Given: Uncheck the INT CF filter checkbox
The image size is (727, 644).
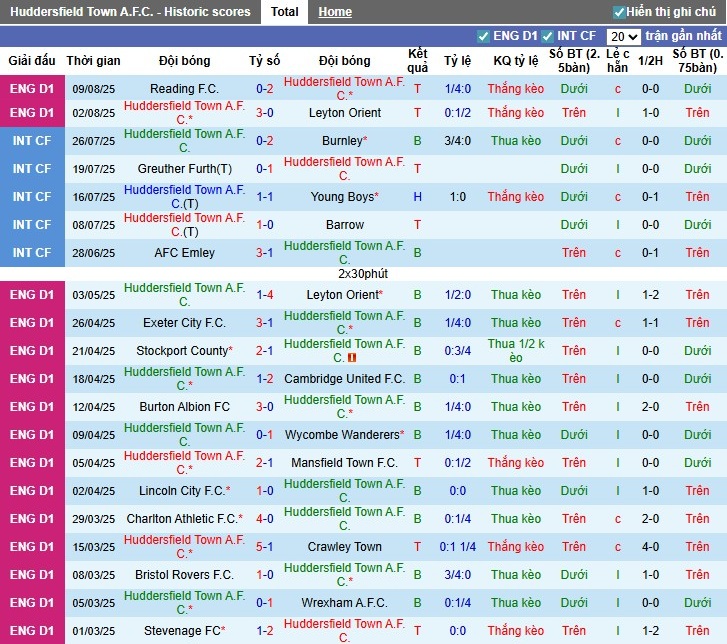Looking at the screenshot, I should click(547, 36).
